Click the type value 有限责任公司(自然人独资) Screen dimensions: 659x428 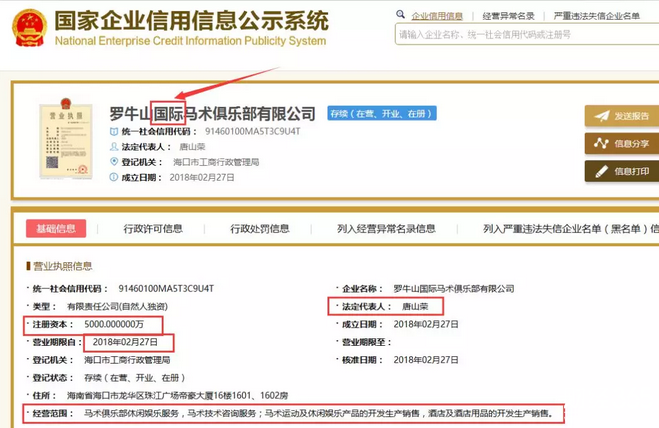117,306
